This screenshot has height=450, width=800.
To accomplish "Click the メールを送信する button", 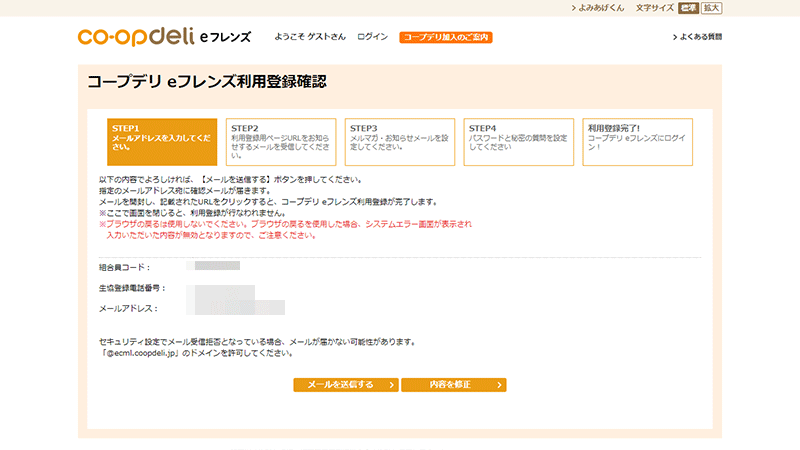I will (x=346, y=385).
